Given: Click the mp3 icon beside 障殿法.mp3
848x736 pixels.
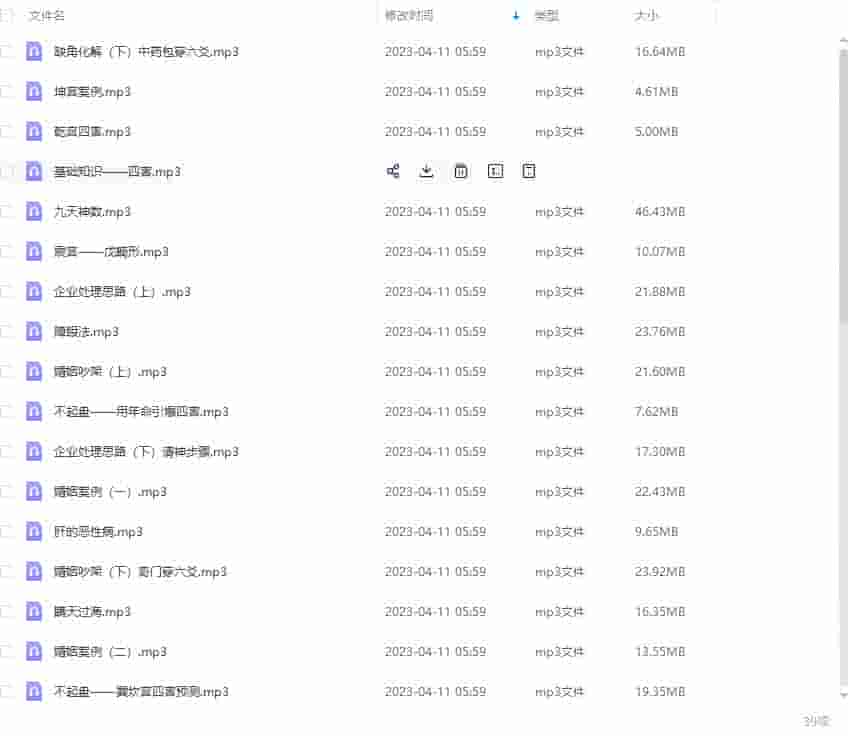Looking at the screenshot, I should [x=33, y=331].
